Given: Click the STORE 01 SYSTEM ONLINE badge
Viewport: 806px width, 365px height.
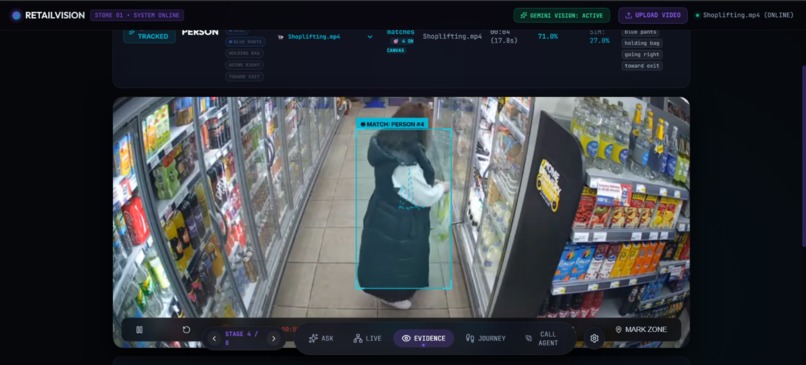Looking at the screenshot, I should pyautogui.click(x=137, y=15).
